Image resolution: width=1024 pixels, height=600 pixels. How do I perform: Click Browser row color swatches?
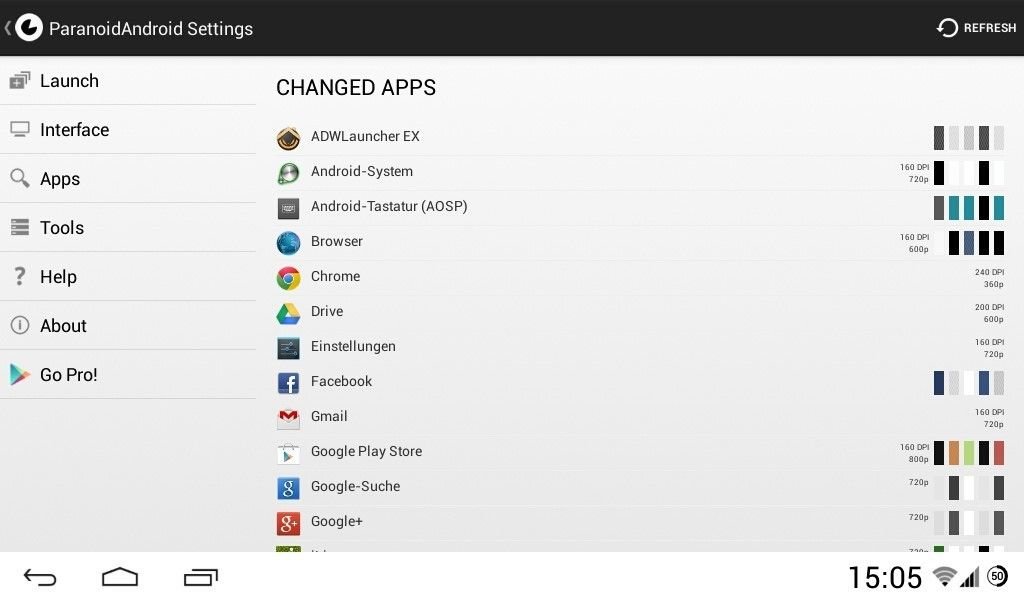[968, 243]
